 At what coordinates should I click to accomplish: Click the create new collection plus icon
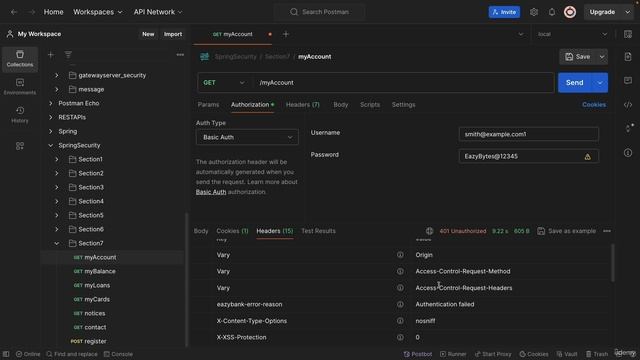click(51, 55)
